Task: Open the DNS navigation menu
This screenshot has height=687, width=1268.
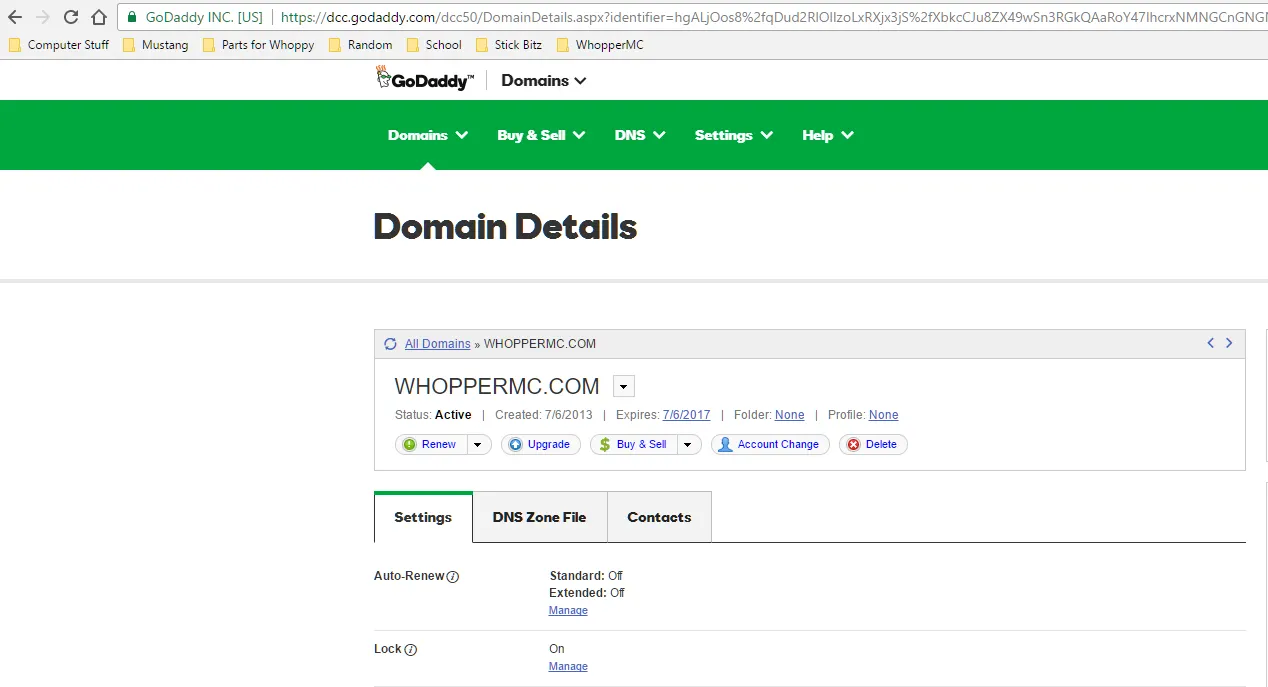Action: tap(640, 135)
